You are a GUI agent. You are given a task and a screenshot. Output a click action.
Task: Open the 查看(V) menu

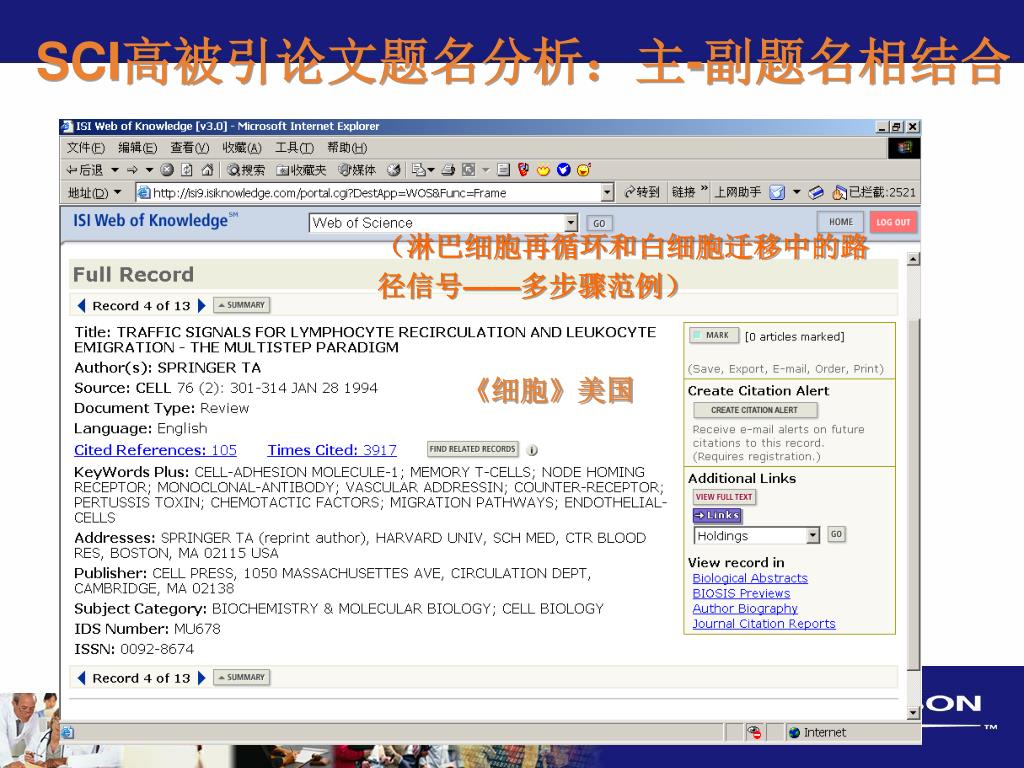coord(189,148)
